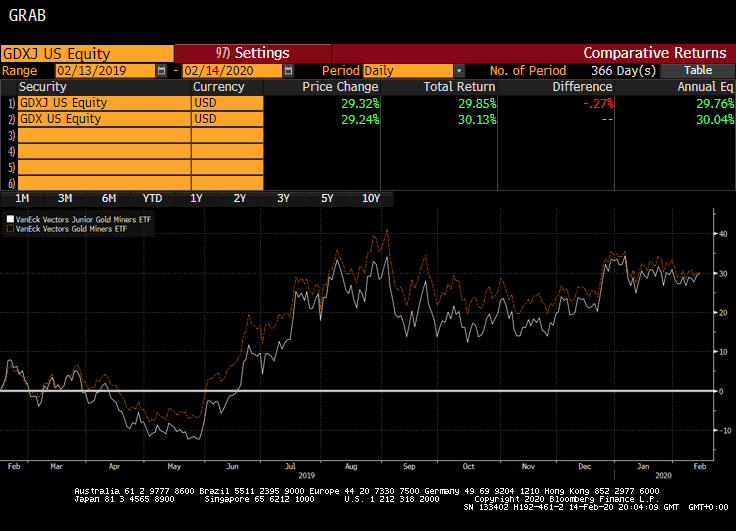This screenshot has height=531, width=736.
Task: Click VanEck Vectors Junior Gold Miners ETF legend label
Action: coord(84,219)
